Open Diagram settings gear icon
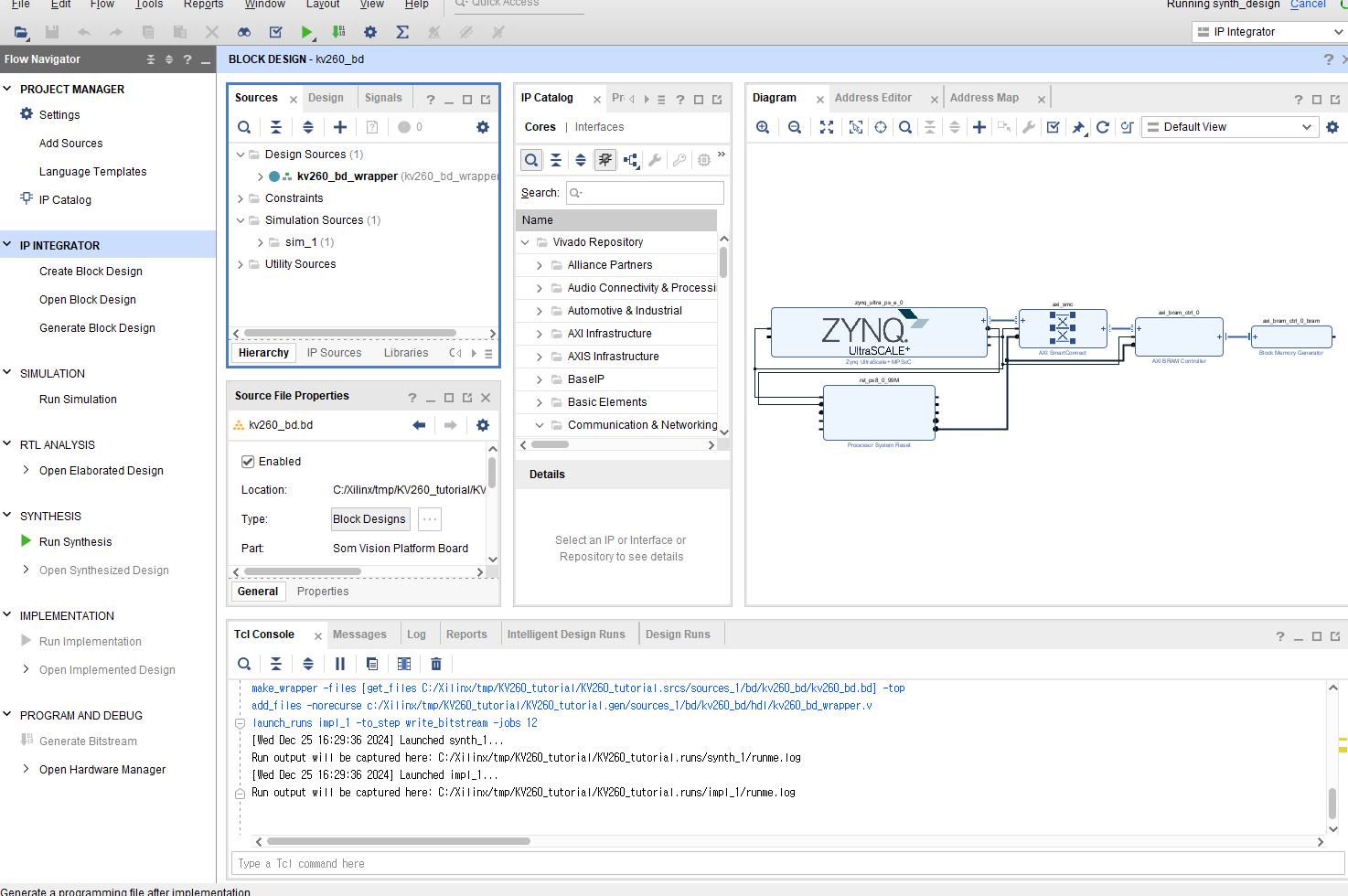The height and width of the screenshot is (896, 1348). point(1332,127)
